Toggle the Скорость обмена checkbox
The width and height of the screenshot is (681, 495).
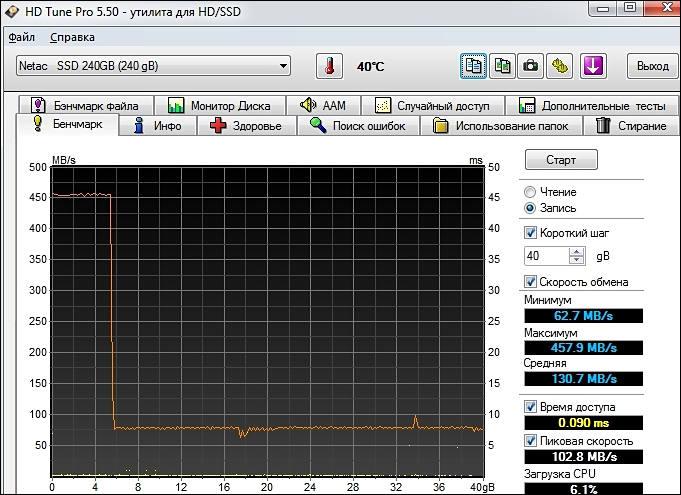coord(530,282)
